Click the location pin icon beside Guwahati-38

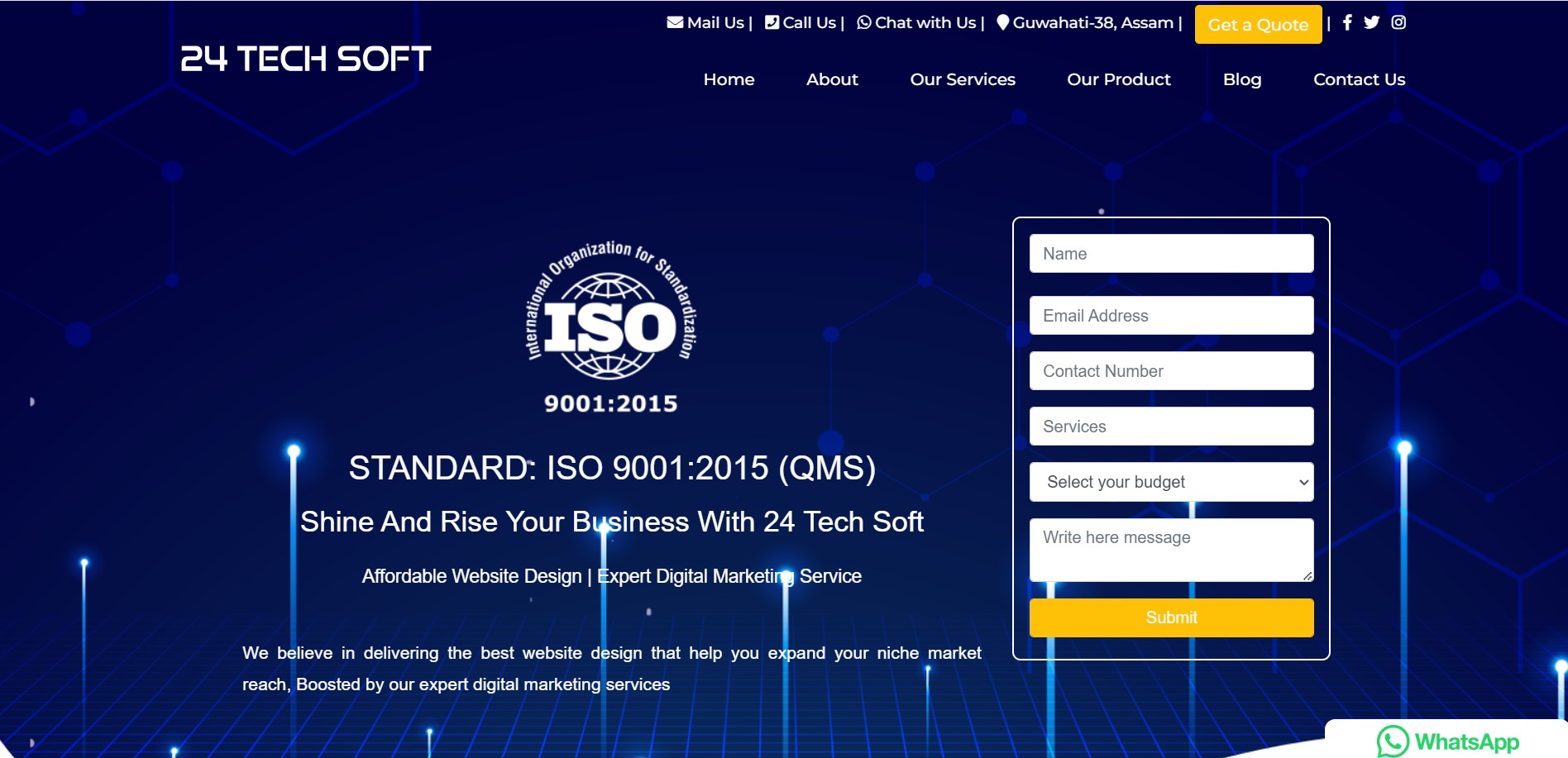pos(1002,22)
